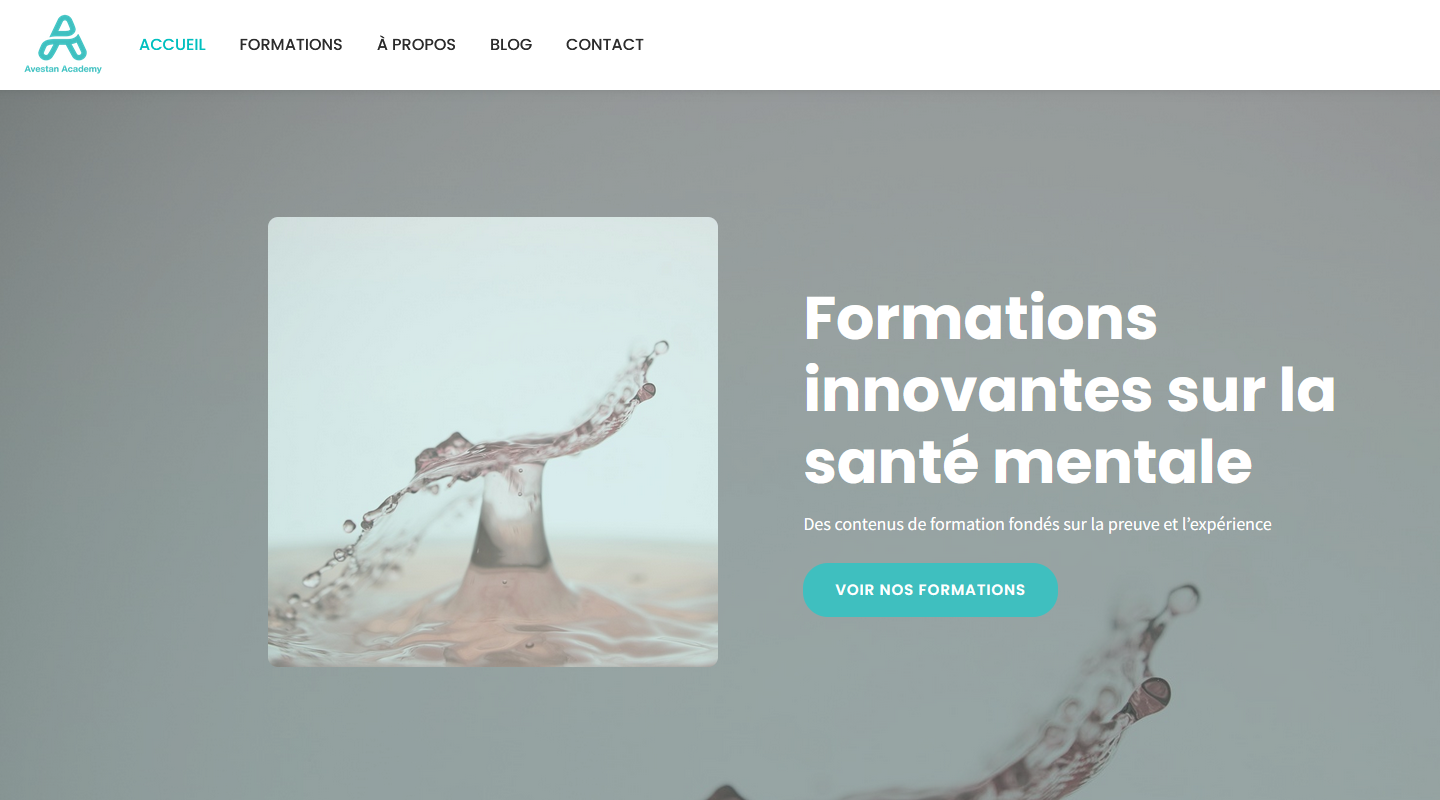Go to the ACCUEIL menu item
Screen dimensions: 1440x800
pyautogui.click(x=172, y=44)
